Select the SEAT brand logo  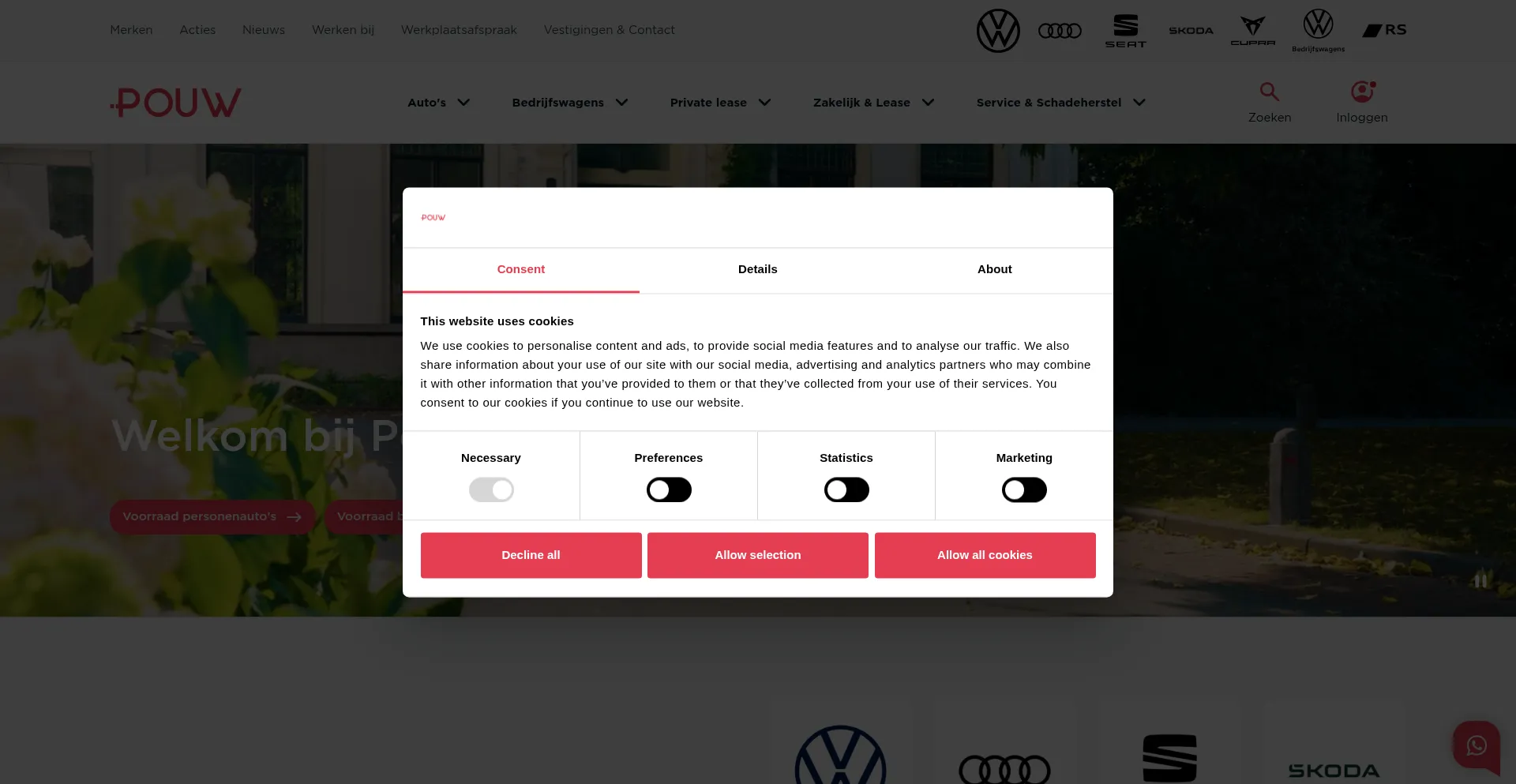1125,31
